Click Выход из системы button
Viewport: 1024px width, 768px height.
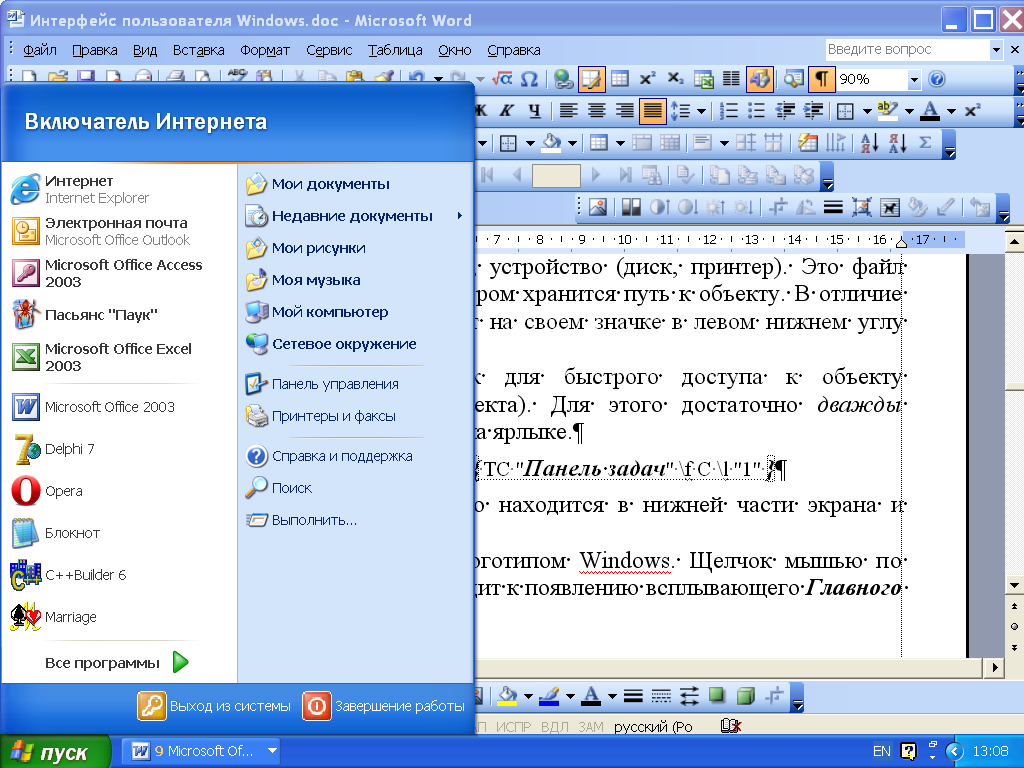(214, 706)
